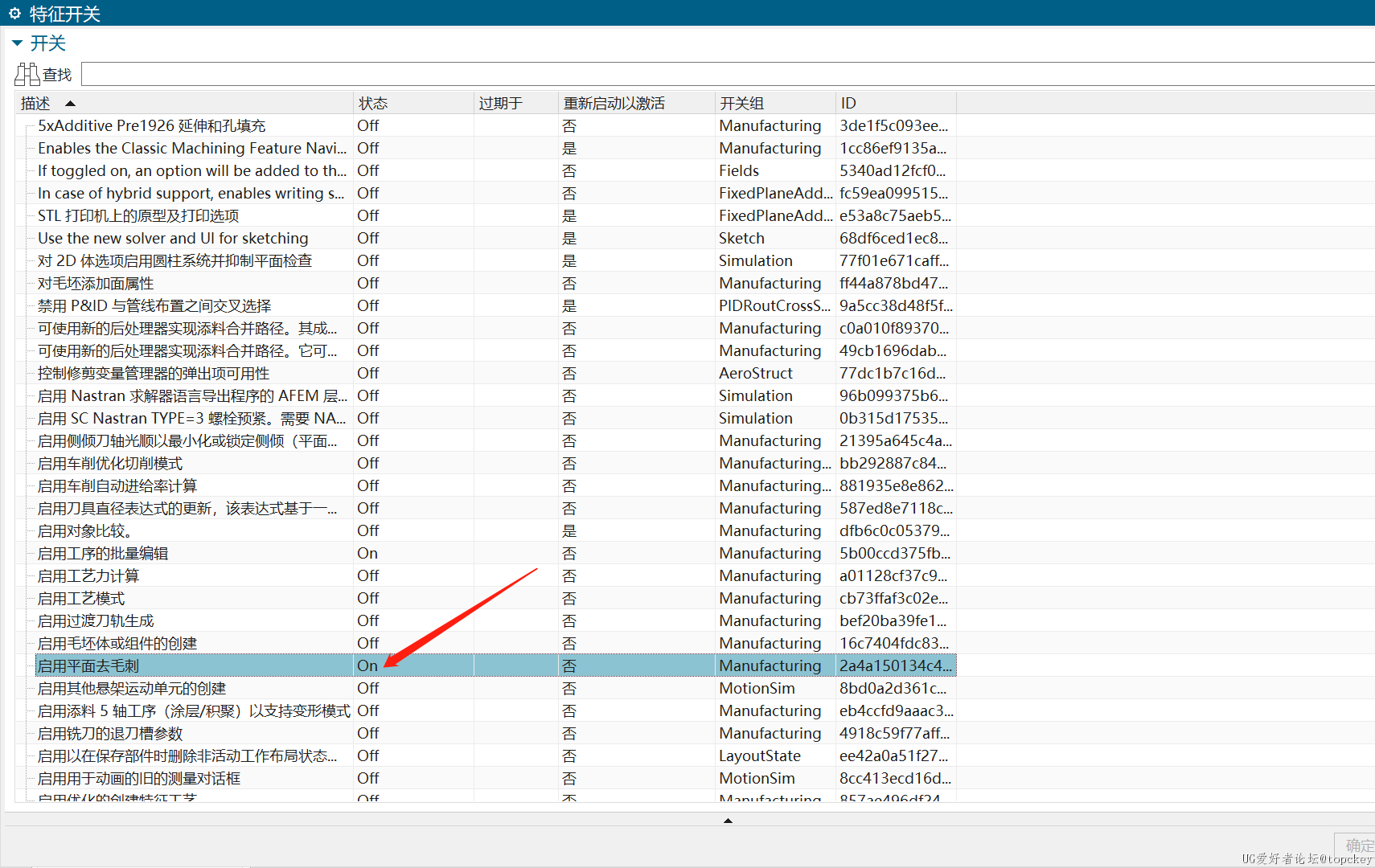Select row 对 2D 体选项启用圆柱系统并抑制平面检查
Viewport: 1375px width, 868px height.
tap(496, 260)
